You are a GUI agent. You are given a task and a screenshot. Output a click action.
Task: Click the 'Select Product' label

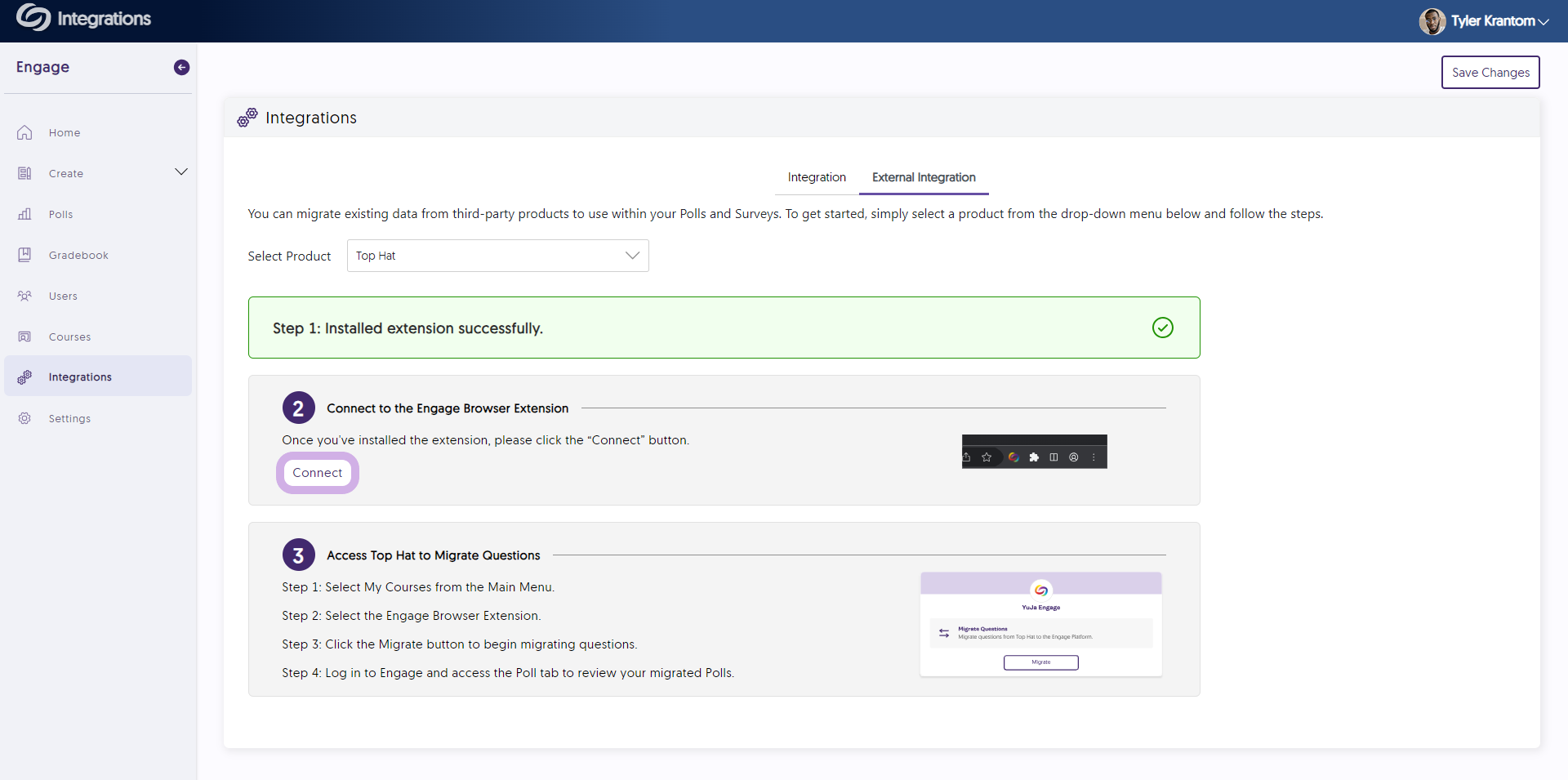tap(289, 256)
